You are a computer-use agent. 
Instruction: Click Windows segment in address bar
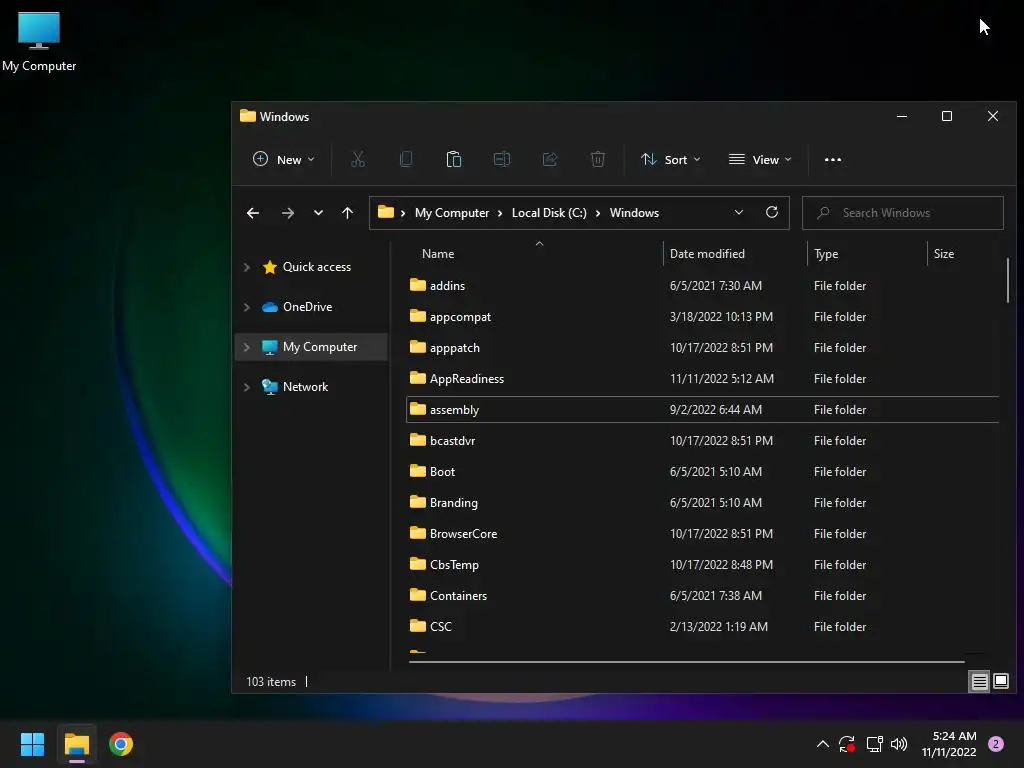coord(634,213)
